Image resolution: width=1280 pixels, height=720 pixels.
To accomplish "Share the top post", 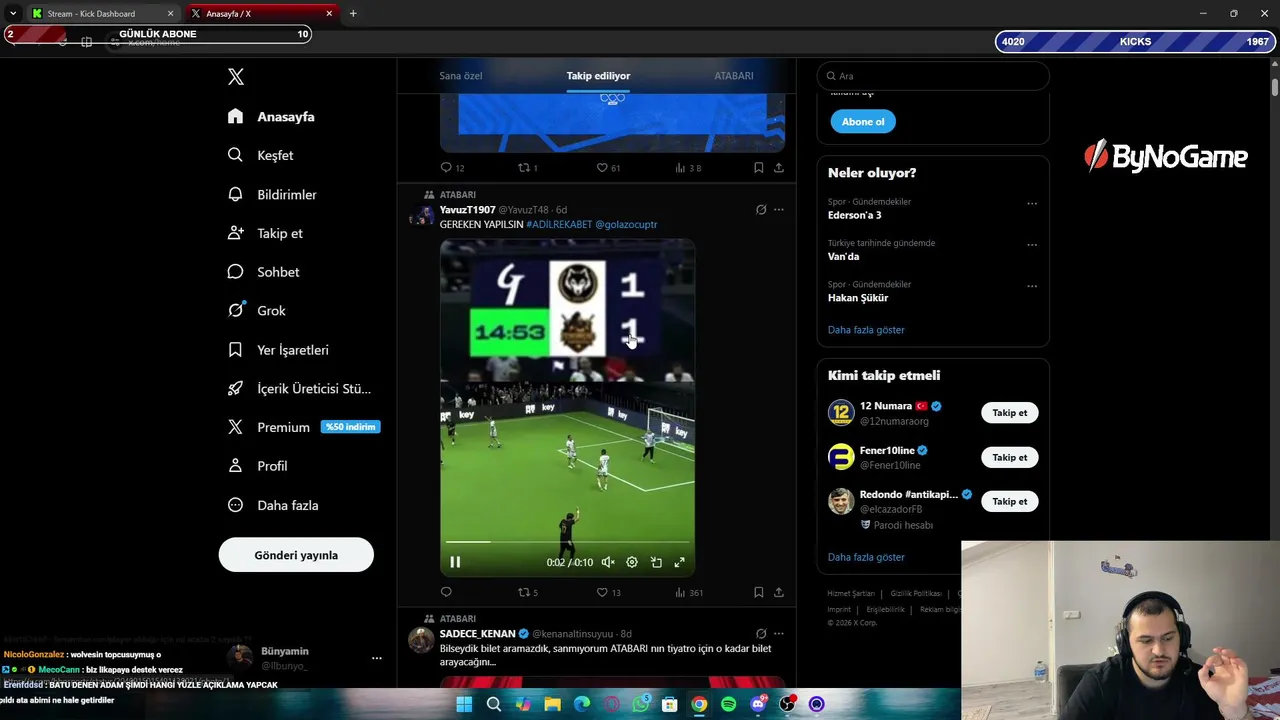I will point(779,168).
